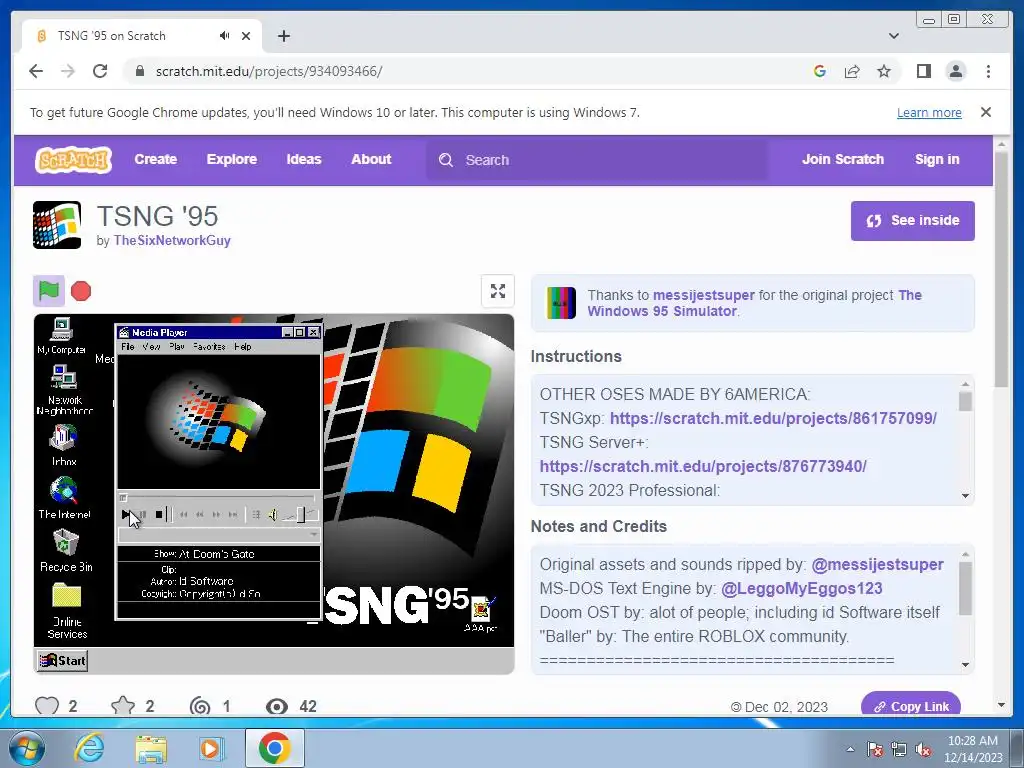Share this page icon in address bar

[x=852, y=71]
